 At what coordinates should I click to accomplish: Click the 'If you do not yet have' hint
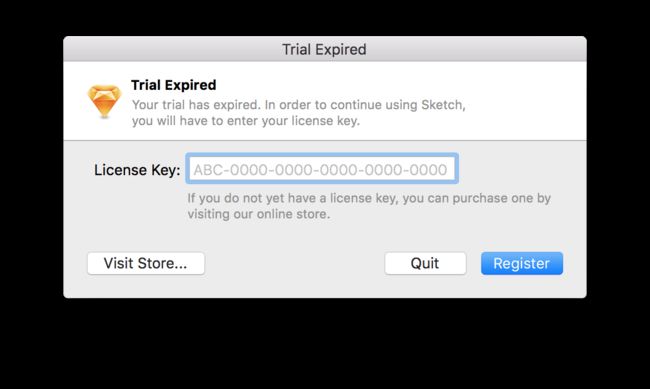click(369, 198)
